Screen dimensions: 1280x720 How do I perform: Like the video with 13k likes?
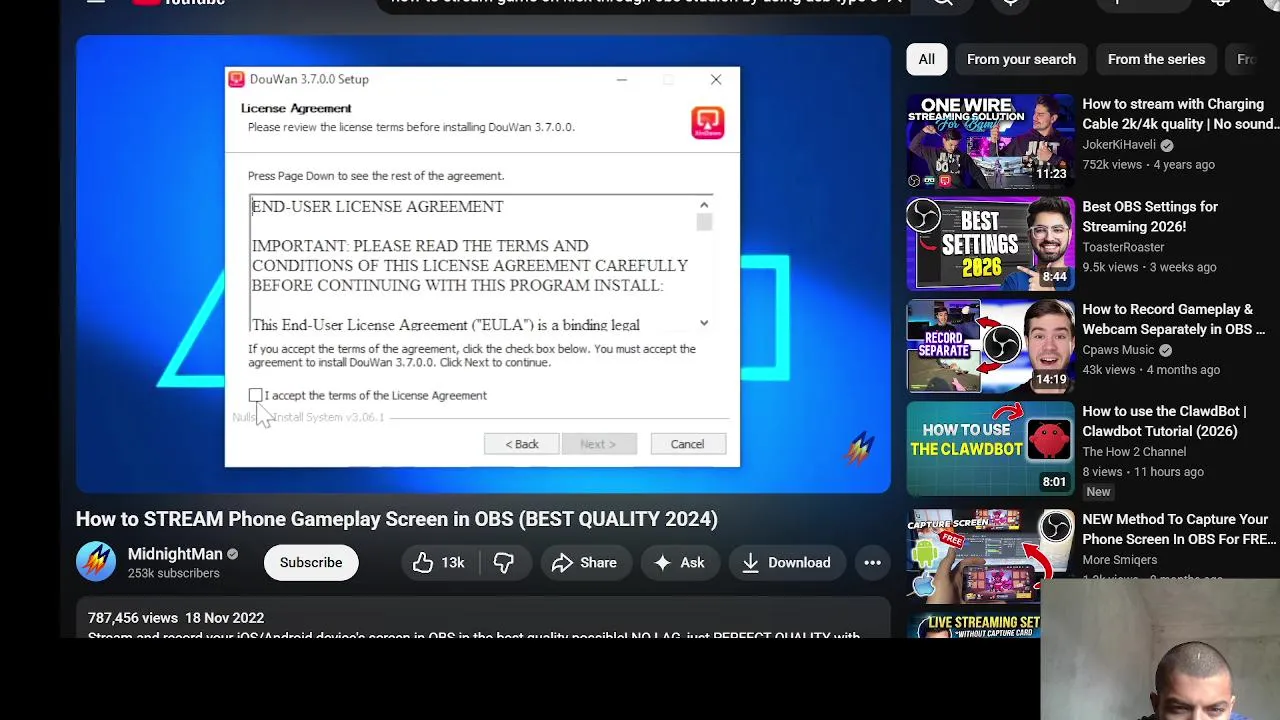pyautogui.click(x=439, y=562)
